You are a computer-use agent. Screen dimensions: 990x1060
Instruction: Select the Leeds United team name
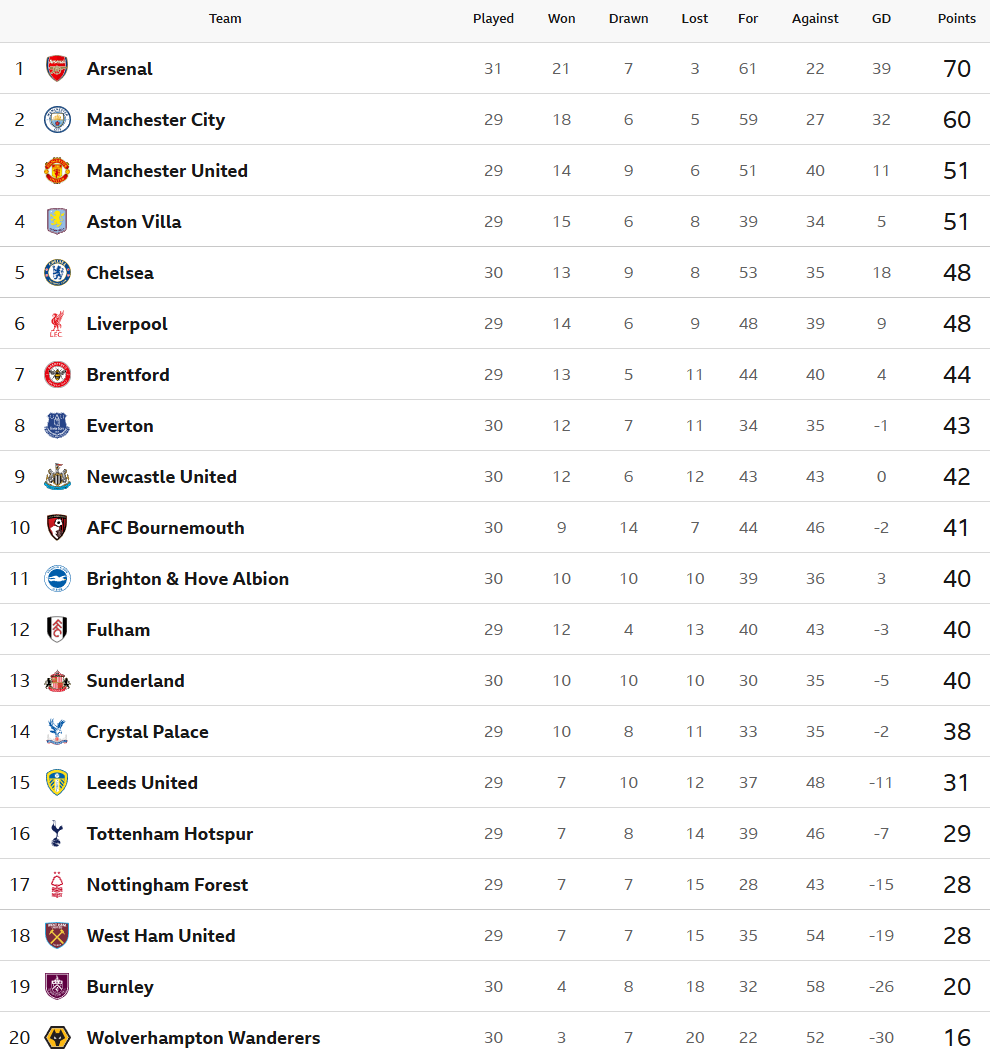tap(142, 783)
